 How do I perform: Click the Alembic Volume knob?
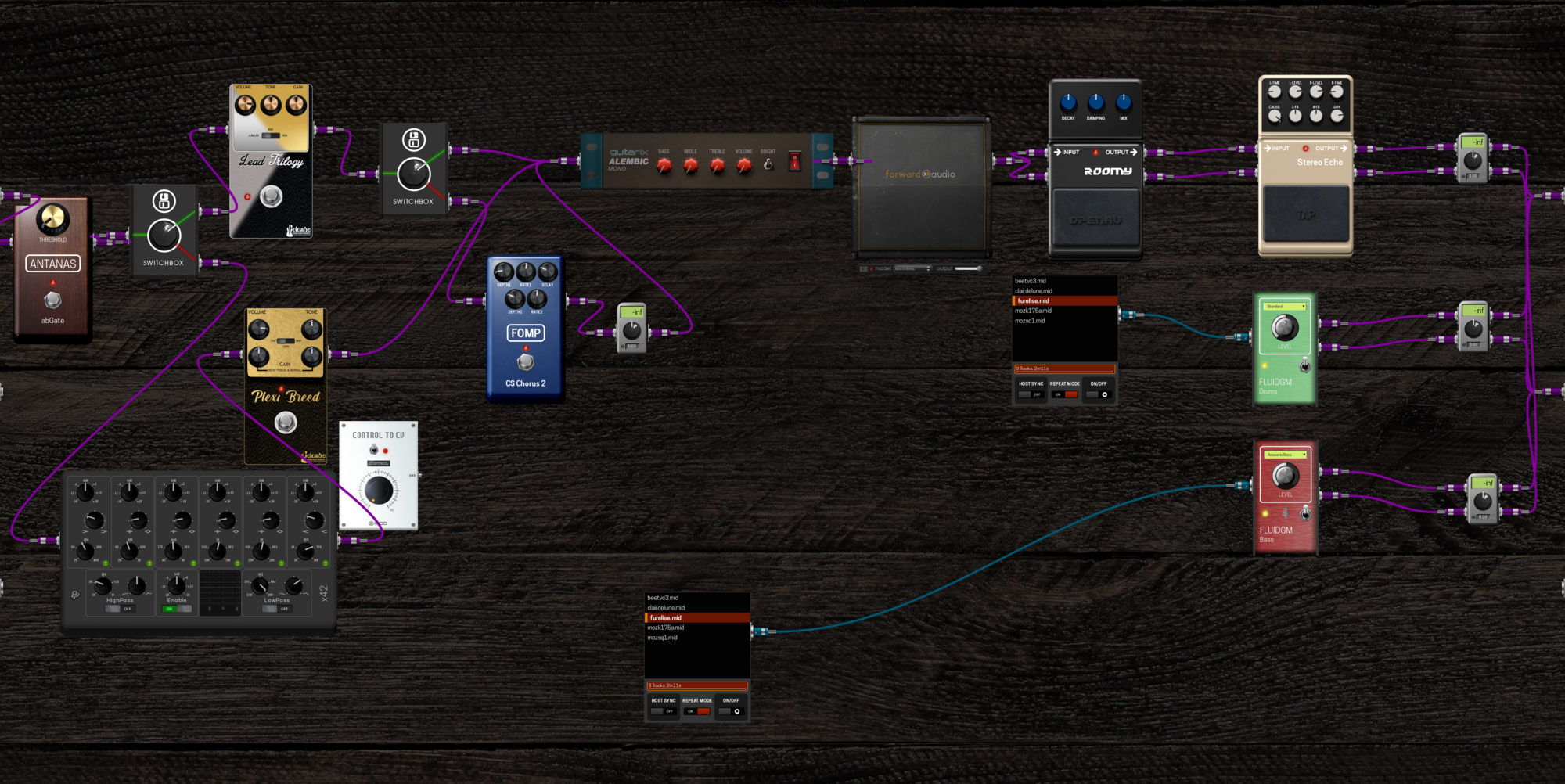coord(744,165)
